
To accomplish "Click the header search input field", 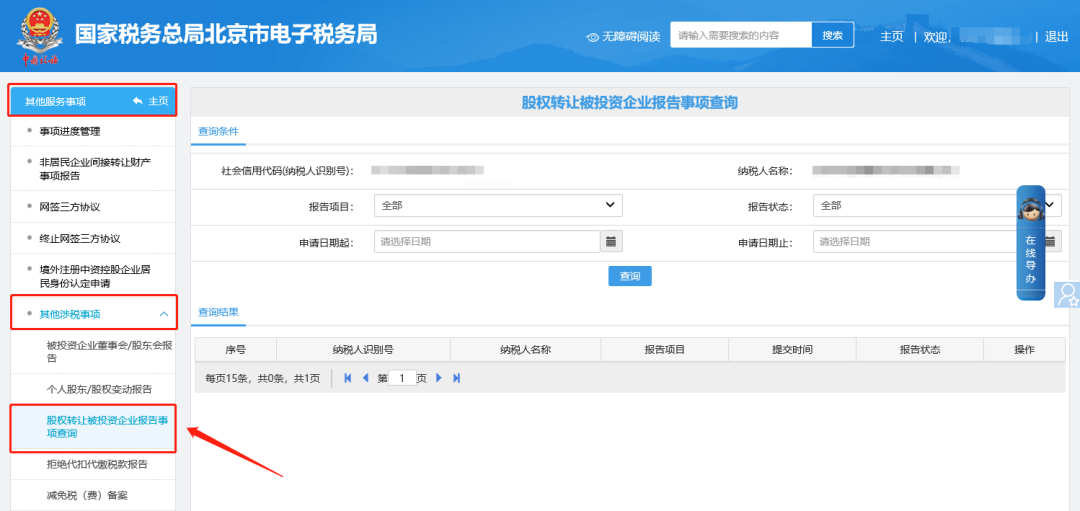I will pos(741,35).
